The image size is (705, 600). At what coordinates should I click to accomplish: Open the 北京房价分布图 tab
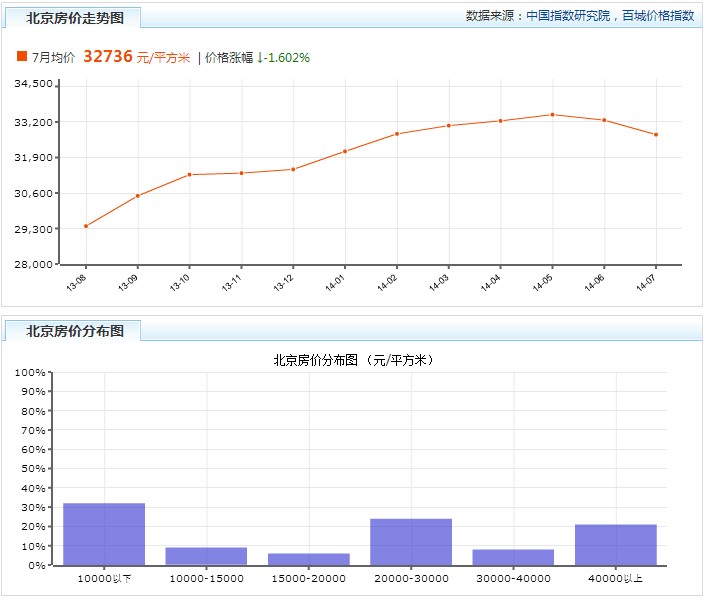click(73, 331)
